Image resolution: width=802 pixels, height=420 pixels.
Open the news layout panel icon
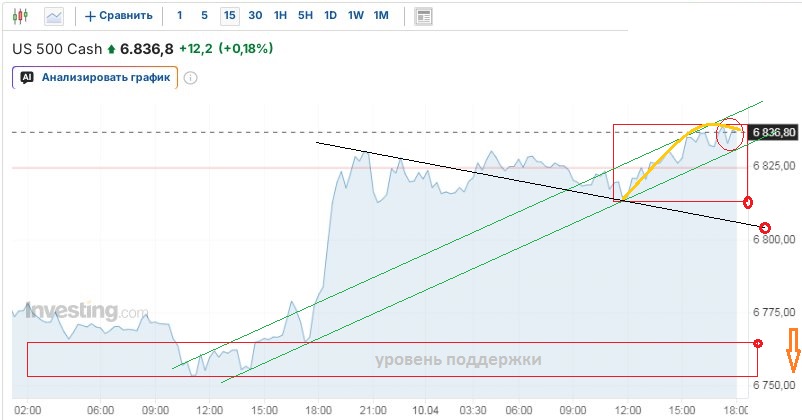(x=424, y=16)
